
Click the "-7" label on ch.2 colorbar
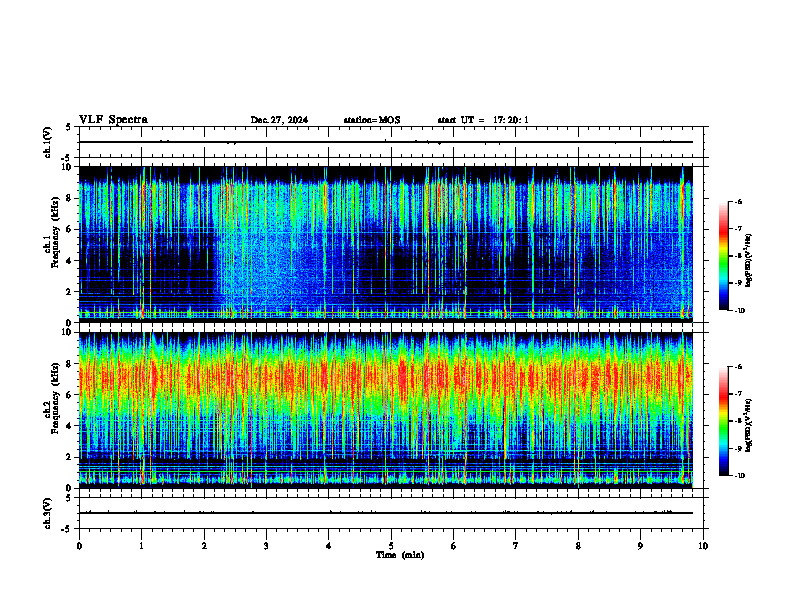click(x=738, y=393)
